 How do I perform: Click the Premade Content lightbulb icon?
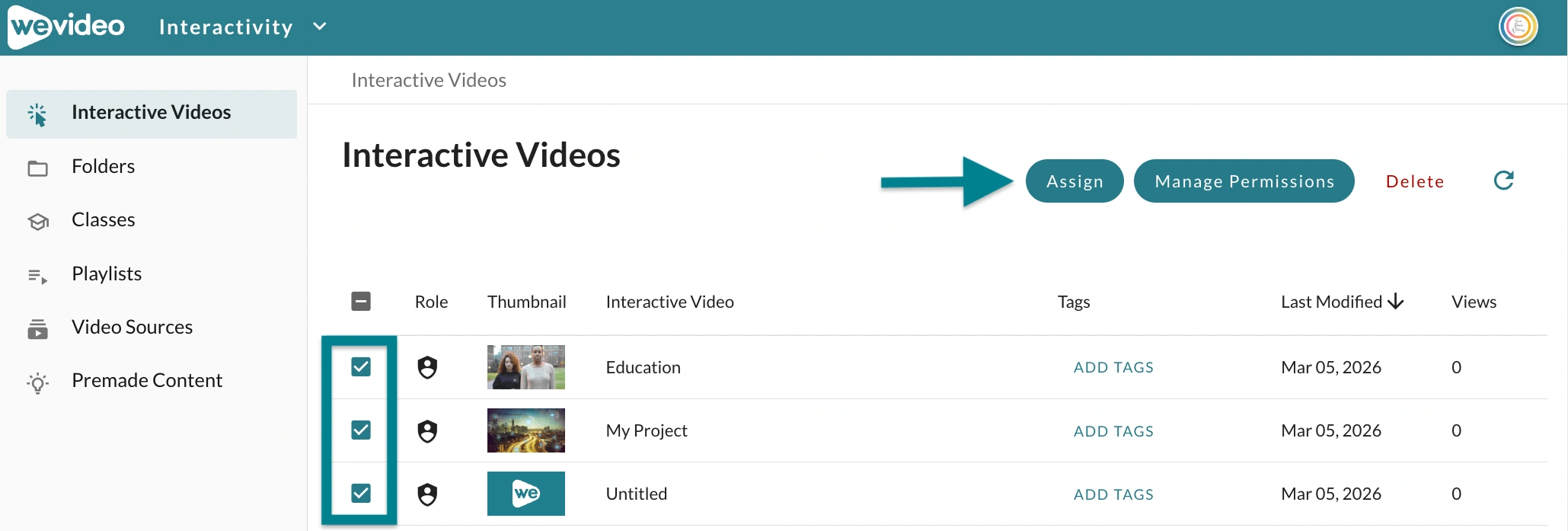point(37,382)
